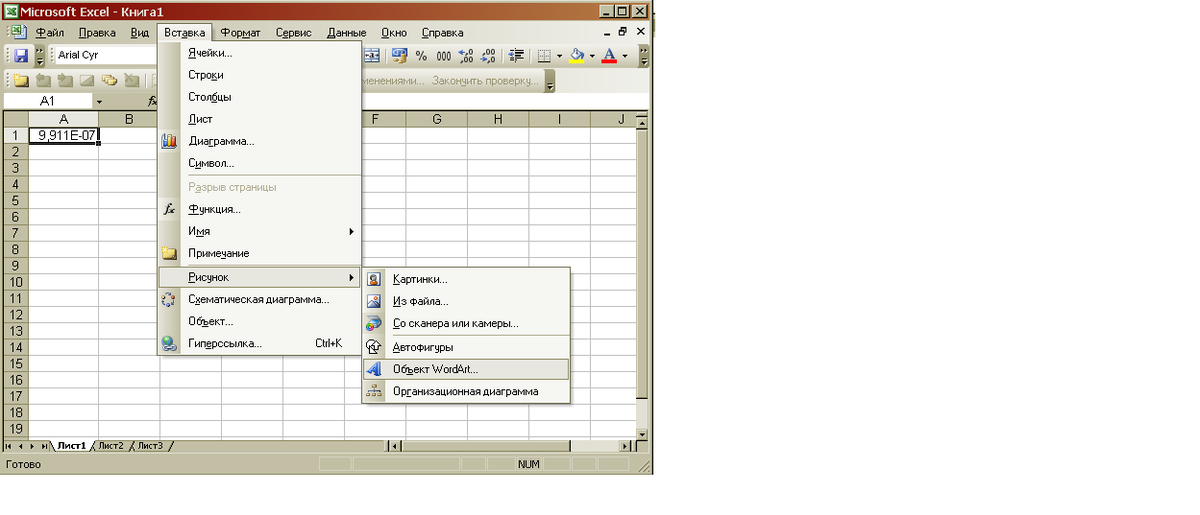Choose Столбцы in the Вставка menu

[259, 97]
